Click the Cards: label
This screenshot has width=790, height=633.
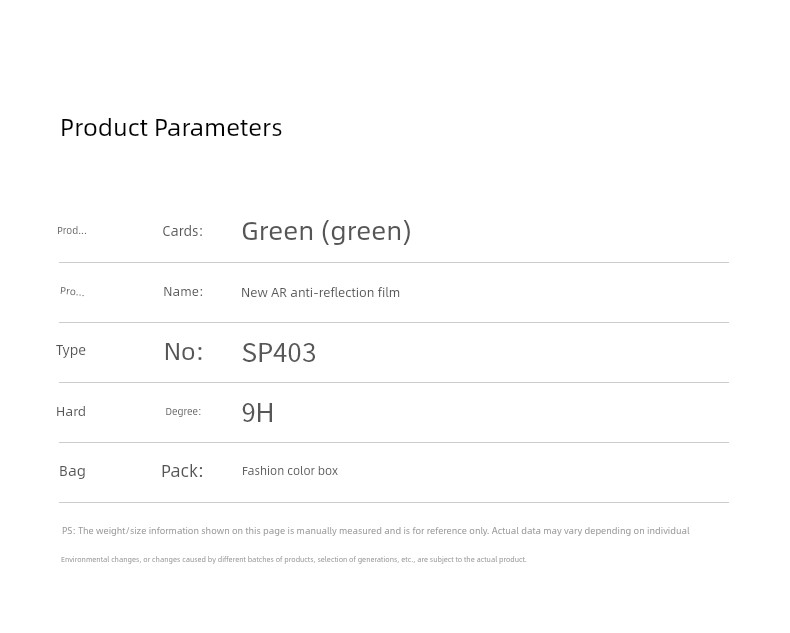click(182, 231)
